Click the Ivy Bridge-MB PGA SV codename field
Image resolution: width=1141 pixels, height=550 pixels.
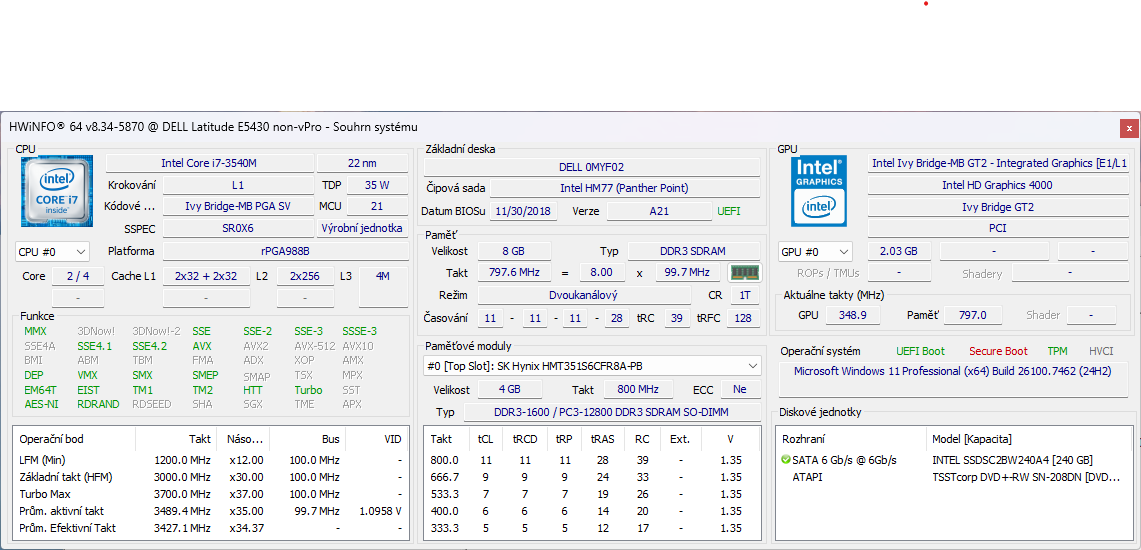(x=237, y=206)
